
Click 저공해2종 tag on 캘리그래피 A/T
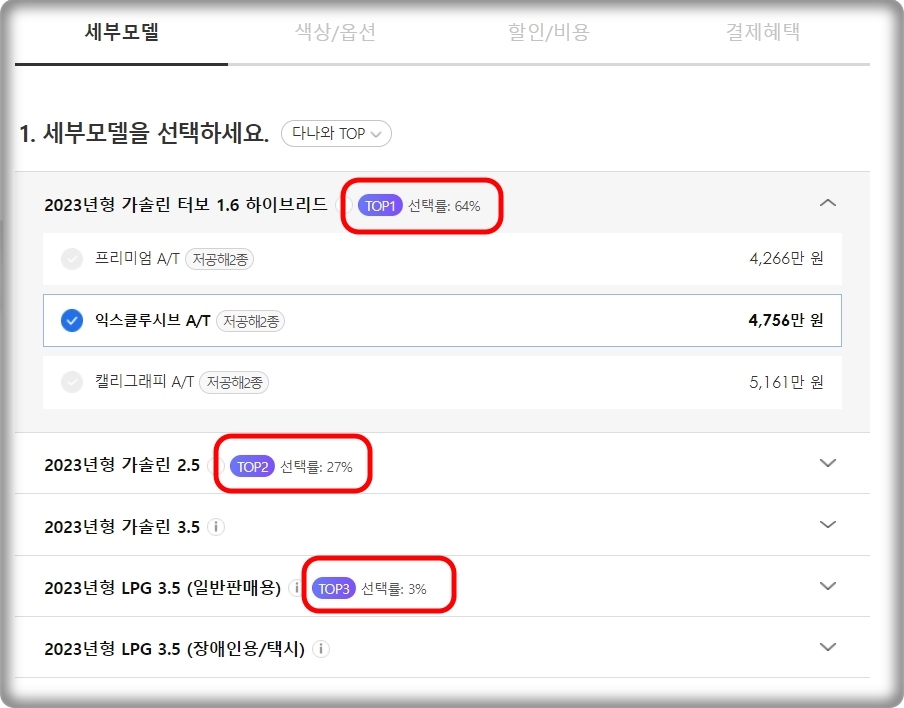click(x=234, y=382)
